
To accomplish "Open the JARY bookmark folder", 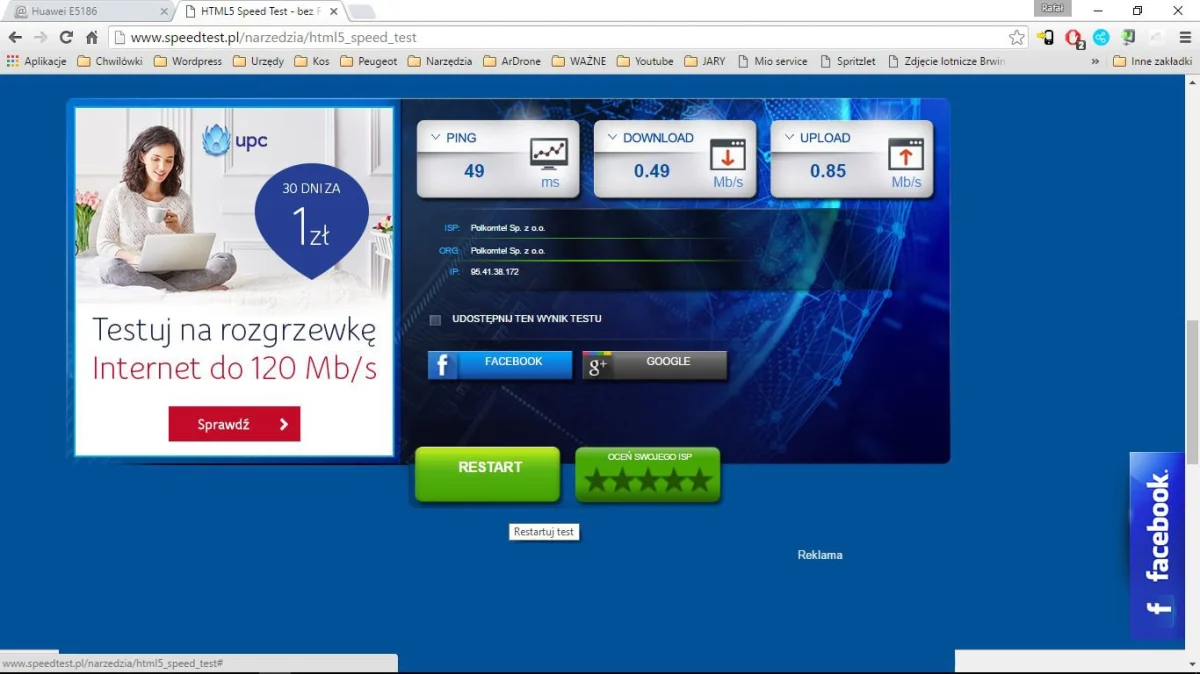I will pos(705,61).
